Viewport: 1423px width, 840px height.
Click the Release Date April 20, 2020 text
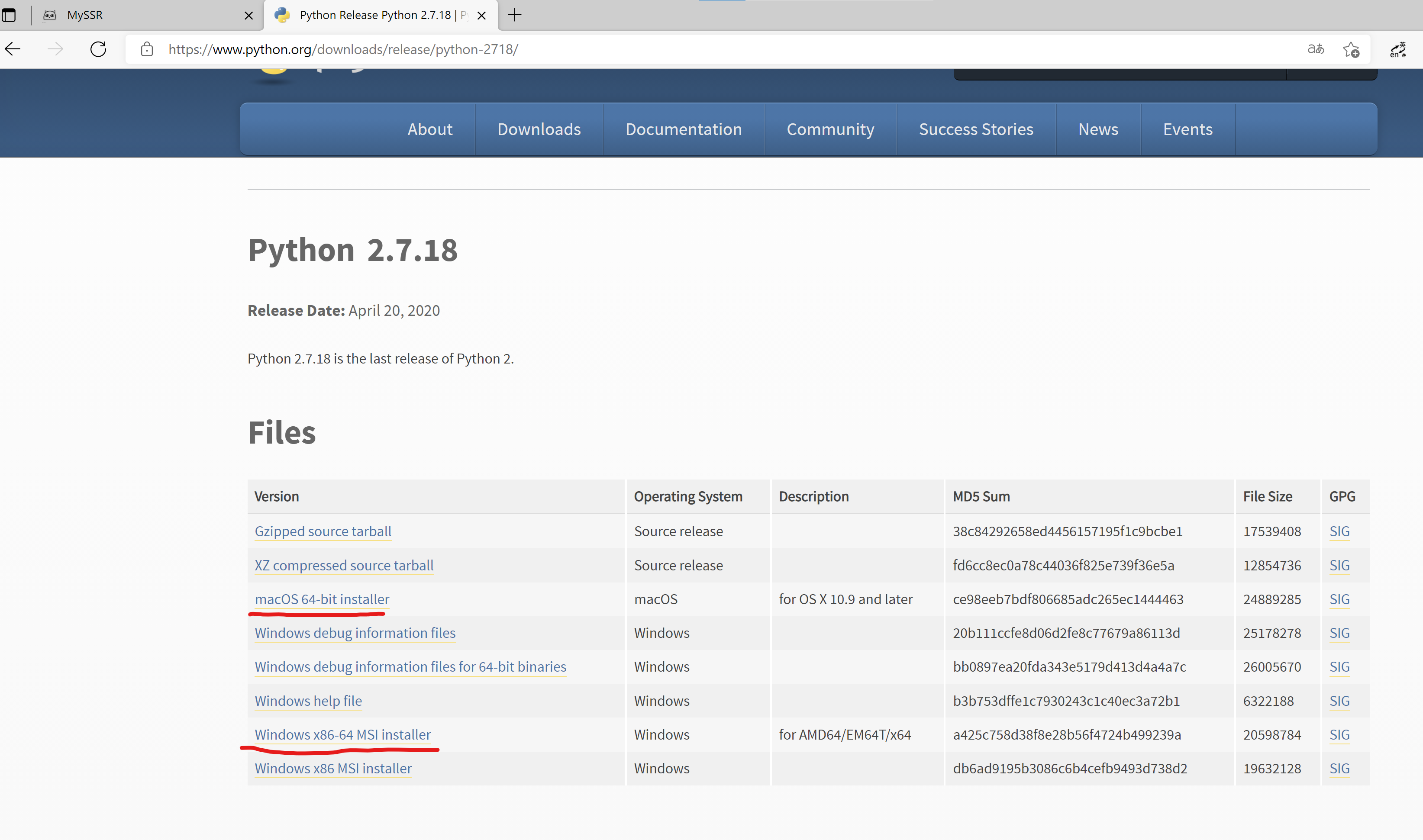coord(344,311)
